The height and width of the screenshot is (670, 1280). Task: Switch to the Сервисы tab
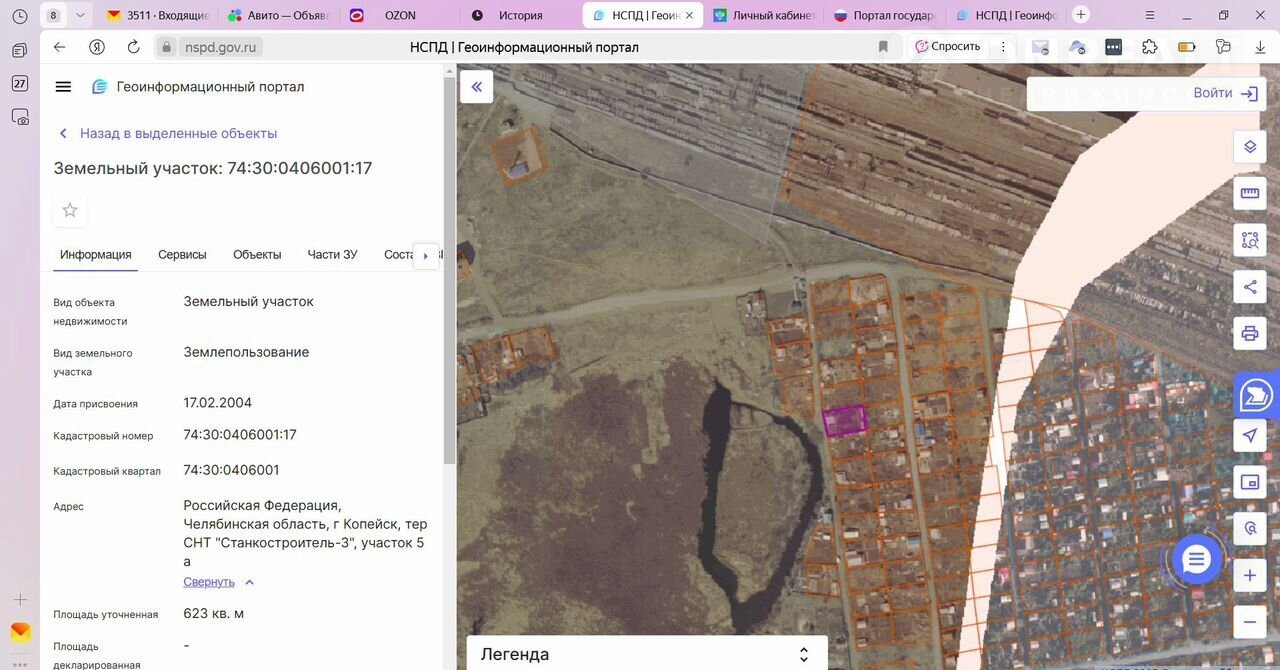182,255
